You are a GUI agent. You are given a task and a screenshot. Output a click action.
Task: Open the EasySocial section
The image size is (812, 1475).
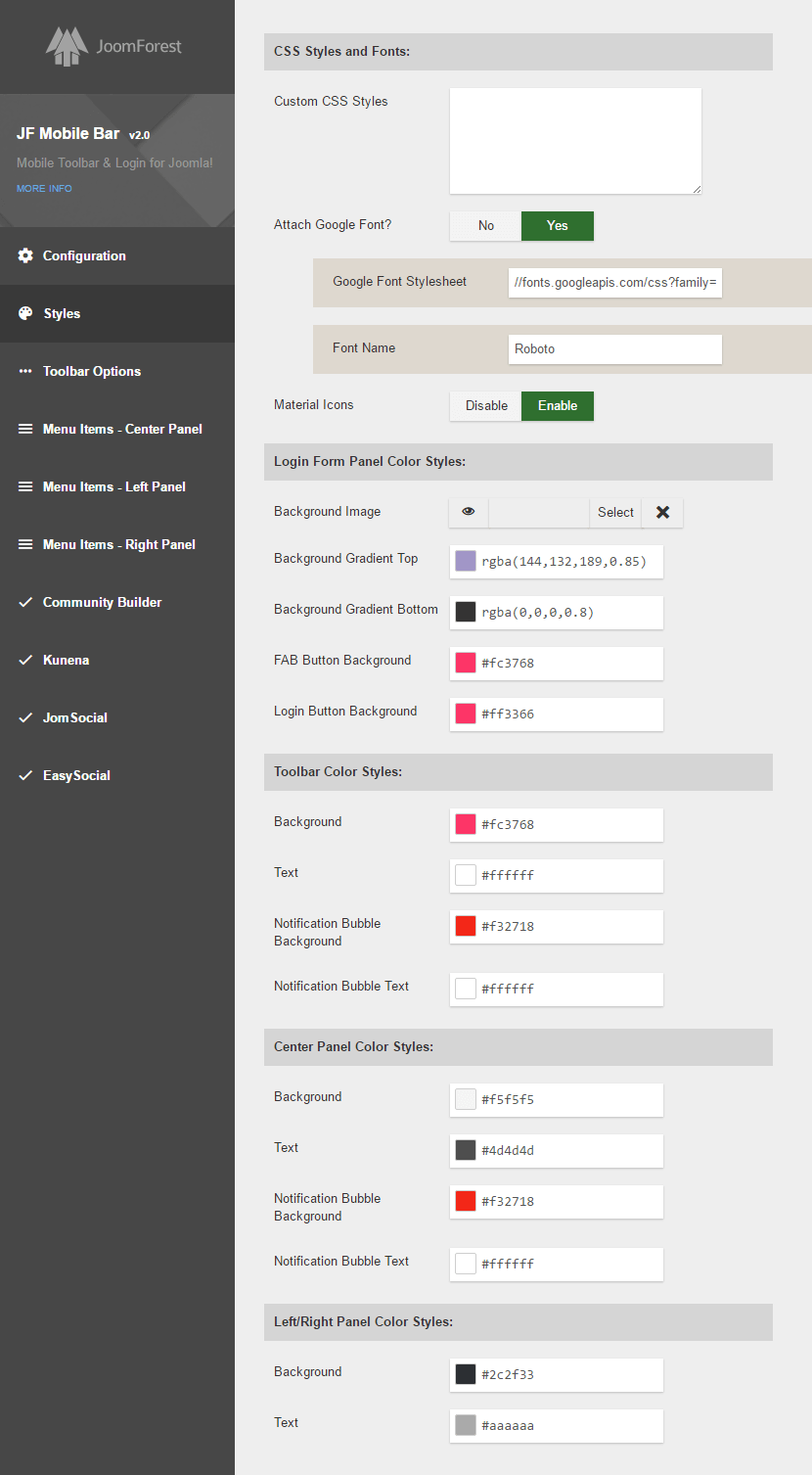76,775
